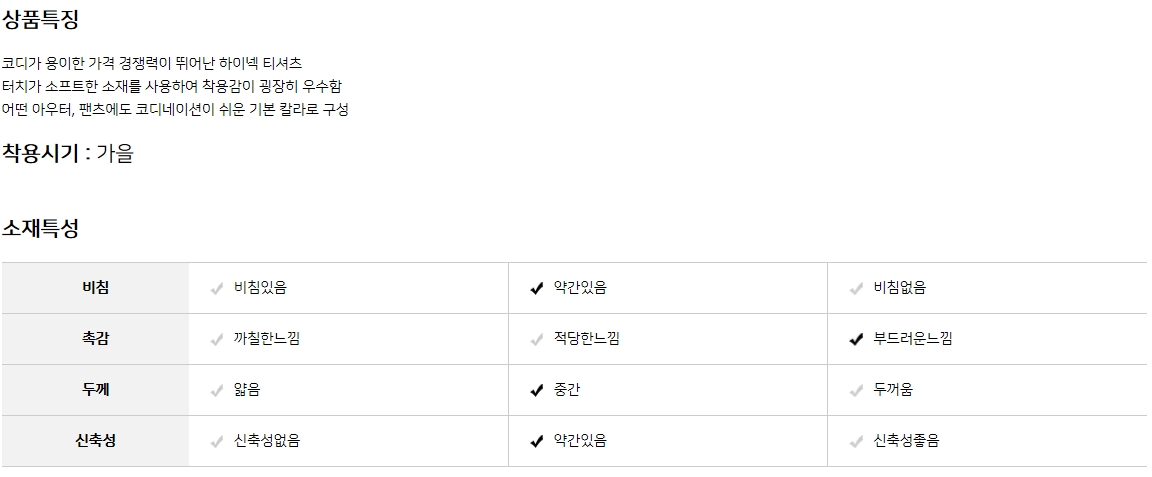This screenshot has height=477, width=1152.
Task: Click the gray checkmark next to 얇음
Action: pos(217,391)
